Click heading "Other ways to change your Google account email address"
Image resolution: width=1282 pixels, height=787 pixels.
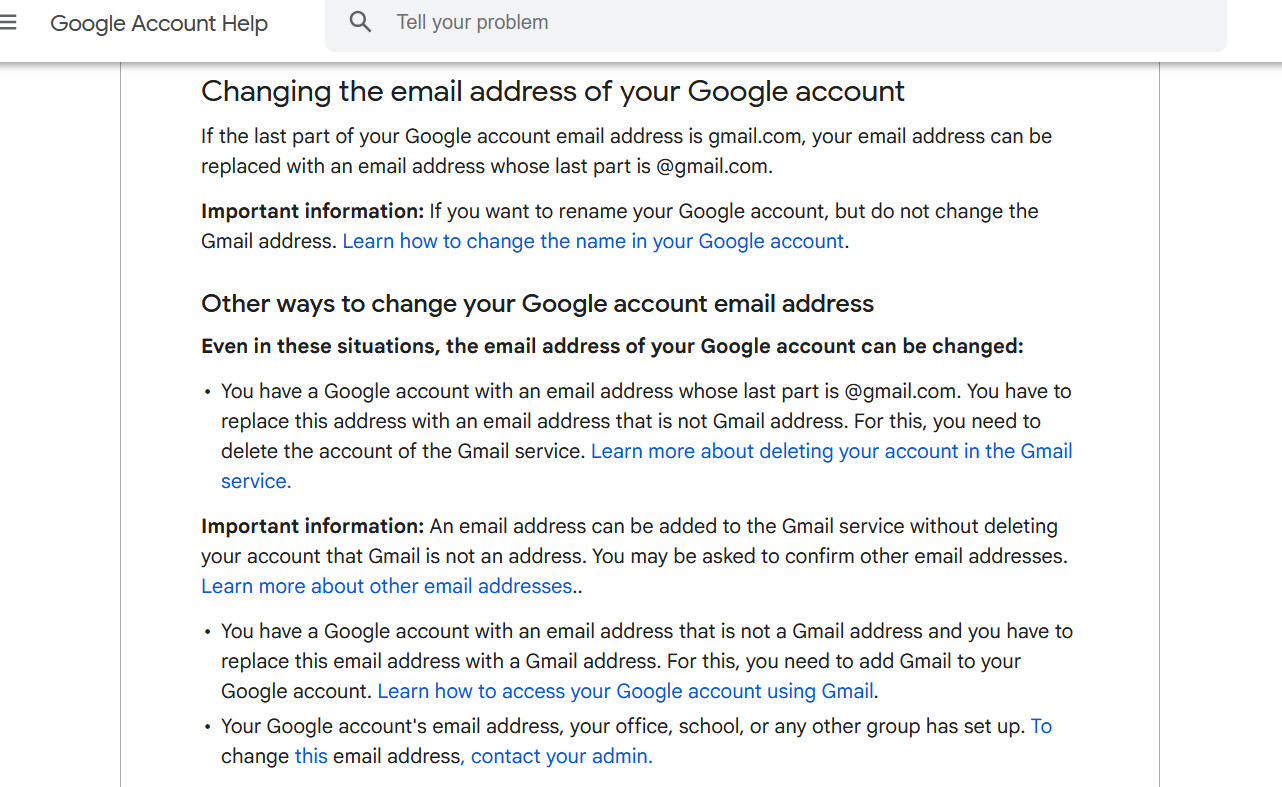537,304
